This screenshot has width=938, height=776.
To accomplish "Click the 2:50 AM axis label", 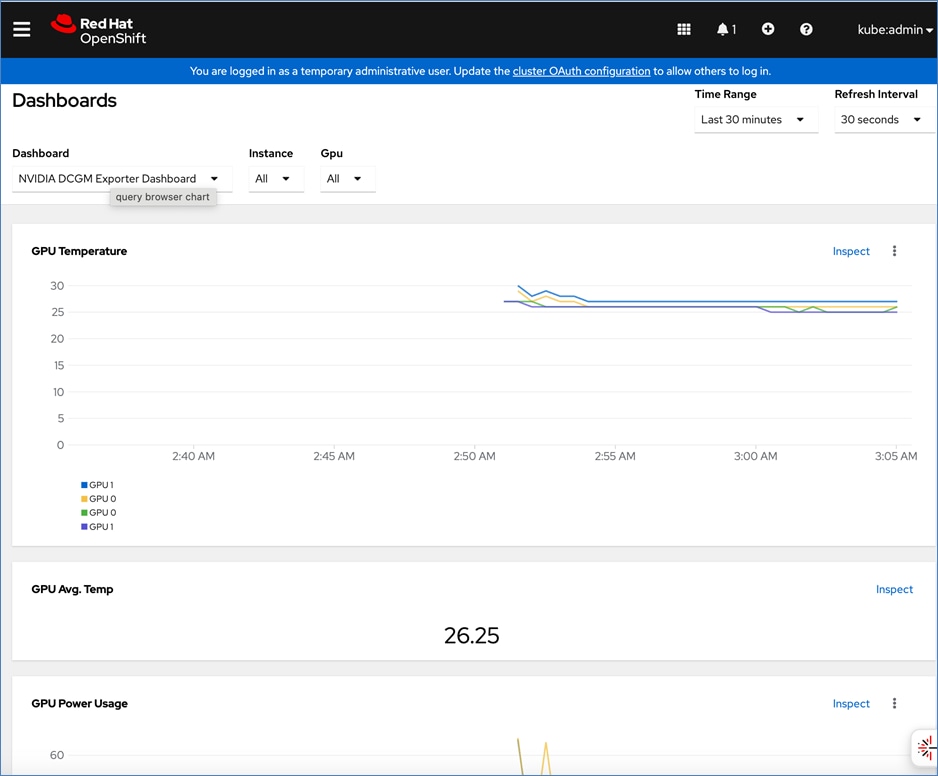I will [474, 456].
